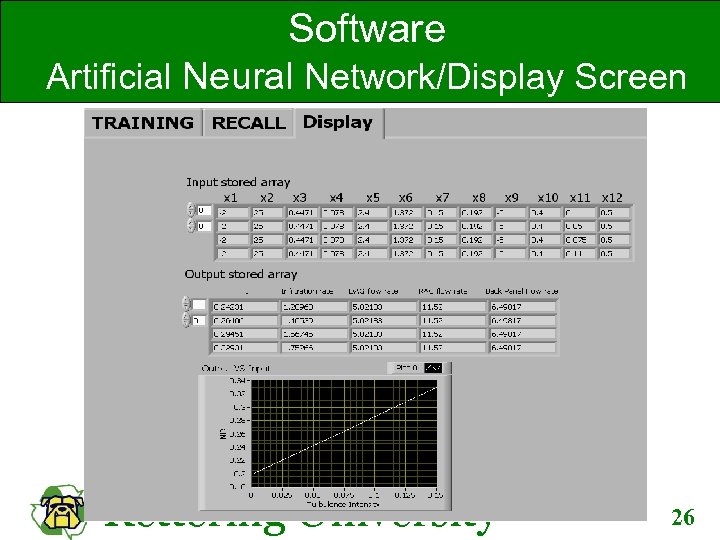Click the x12 cell in the 0.075 row

tap(614, 240)
